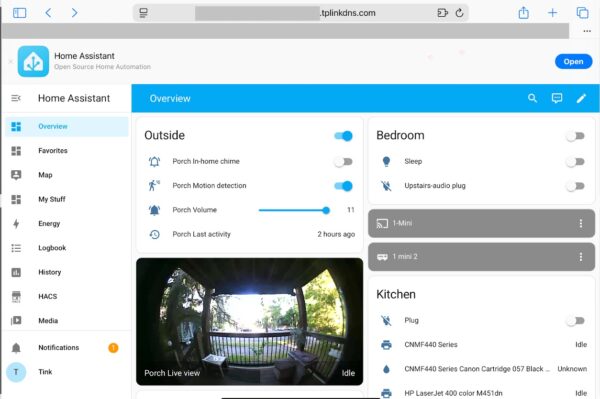Click the extensions icon in the address bar
This screenshot has height=399, width=600.
pos(442,13)
